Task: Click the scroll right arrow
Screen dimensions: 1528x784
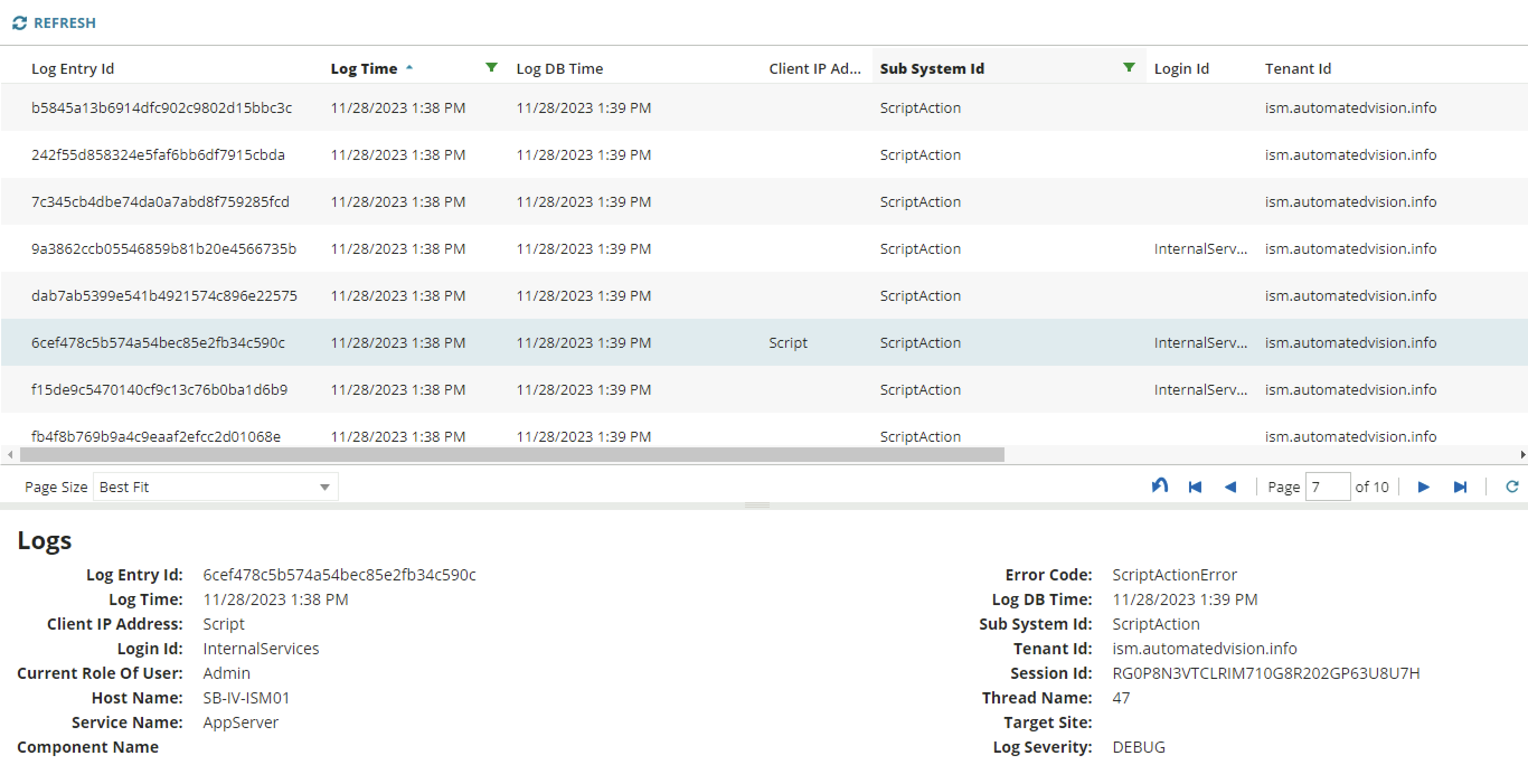Action: click(1522, 454)
